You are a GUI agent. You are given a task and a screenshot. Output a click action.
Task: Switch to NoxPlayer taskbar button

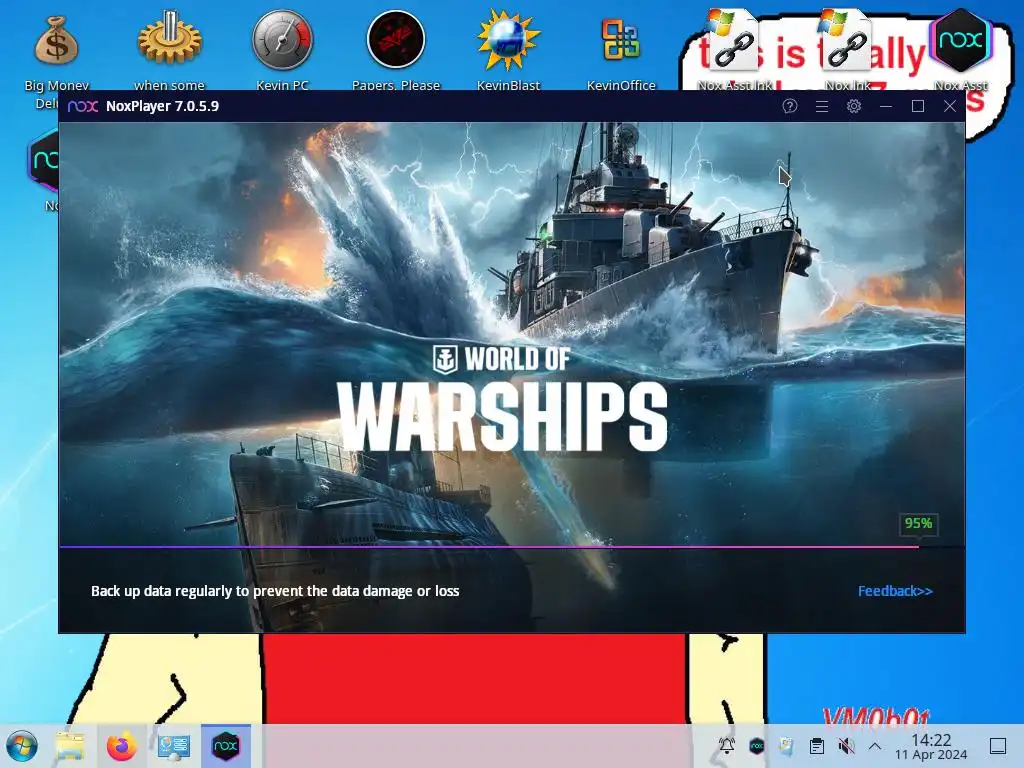point(225,746)
